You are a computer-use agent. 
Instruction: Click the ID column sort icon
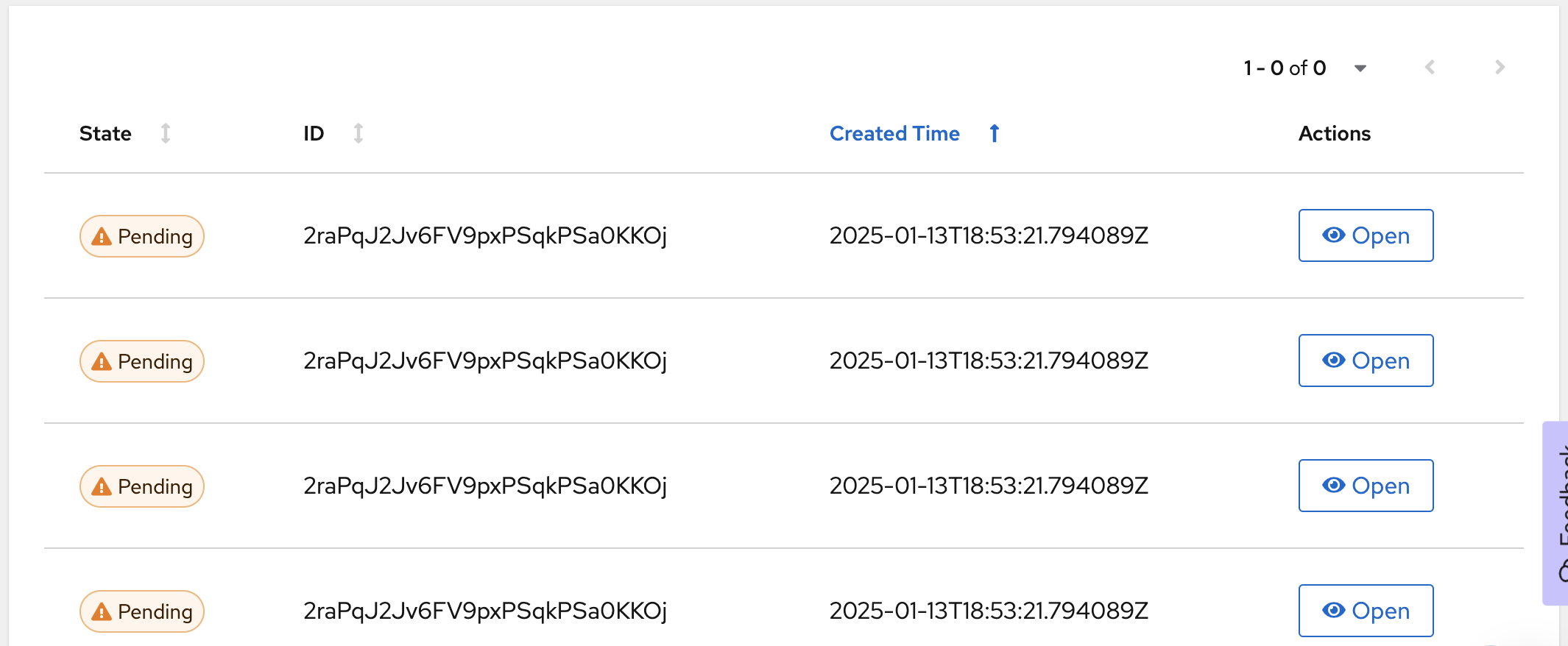click(359, 133)
